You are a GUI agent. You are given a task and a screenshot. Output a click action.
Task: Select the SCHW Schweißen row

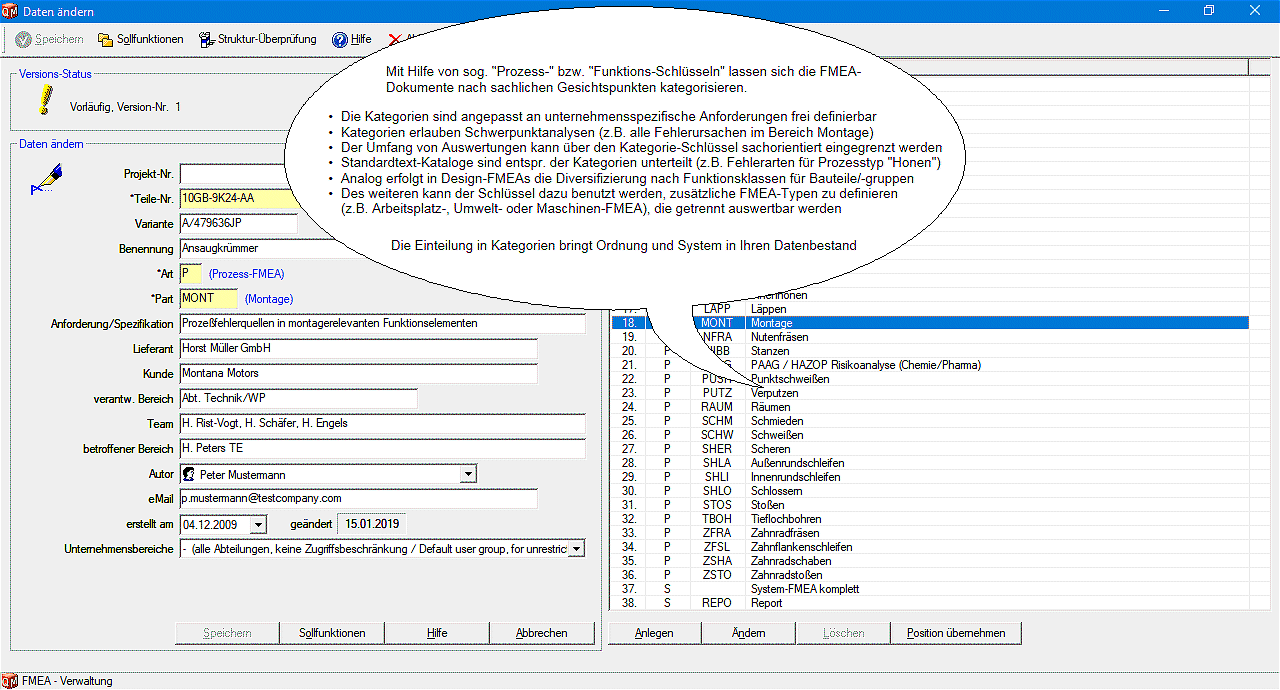pos(929,435)
